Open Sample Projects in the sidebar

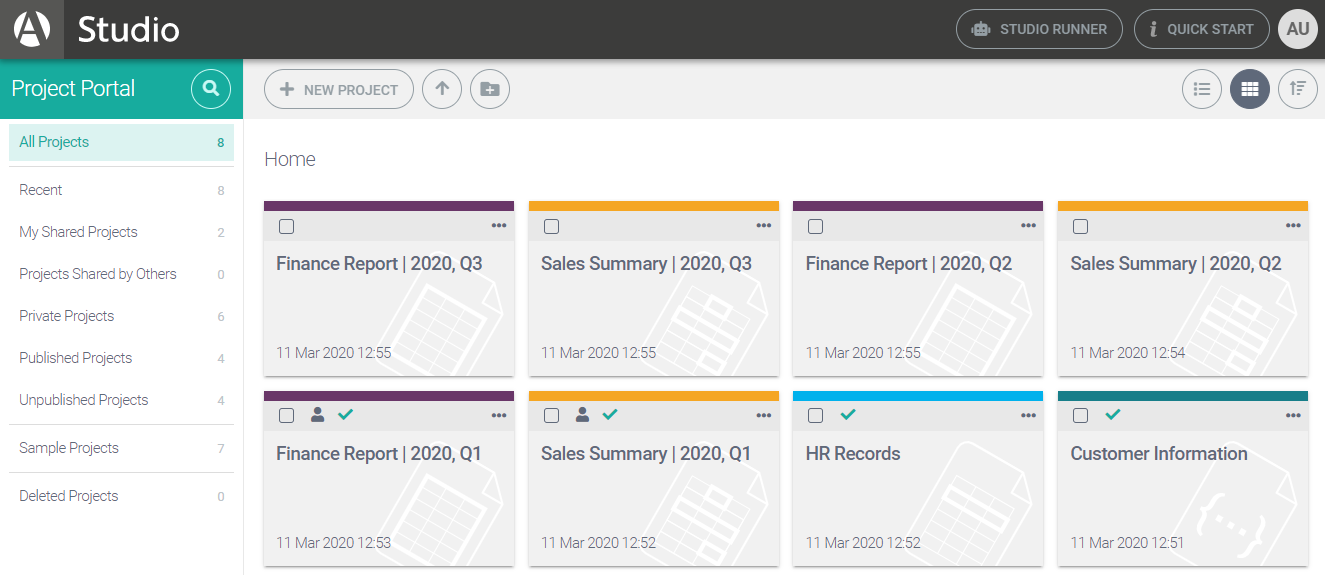click(69, 448)
